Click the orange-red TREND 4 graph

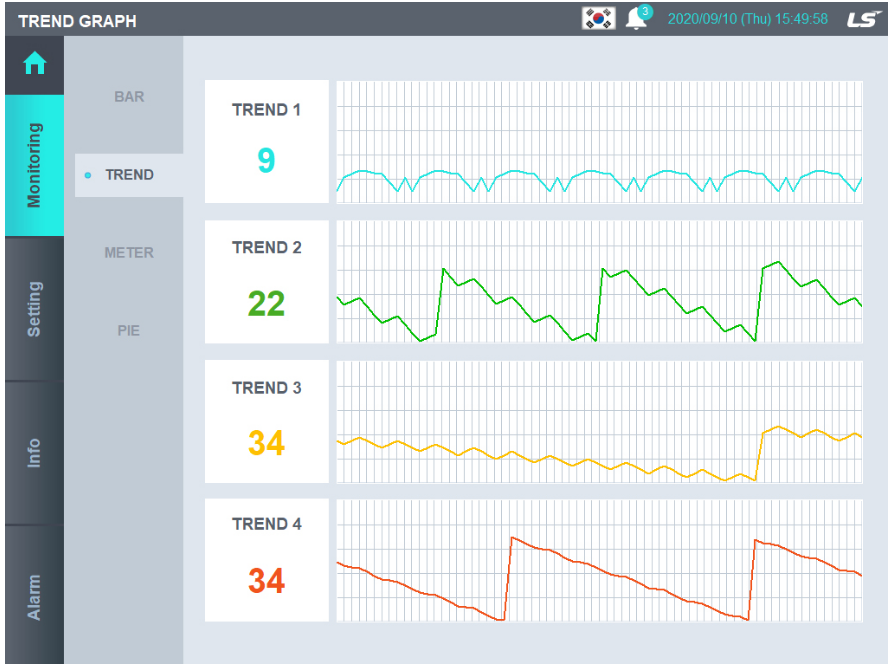pyautogui.click(x=599, y=560)
